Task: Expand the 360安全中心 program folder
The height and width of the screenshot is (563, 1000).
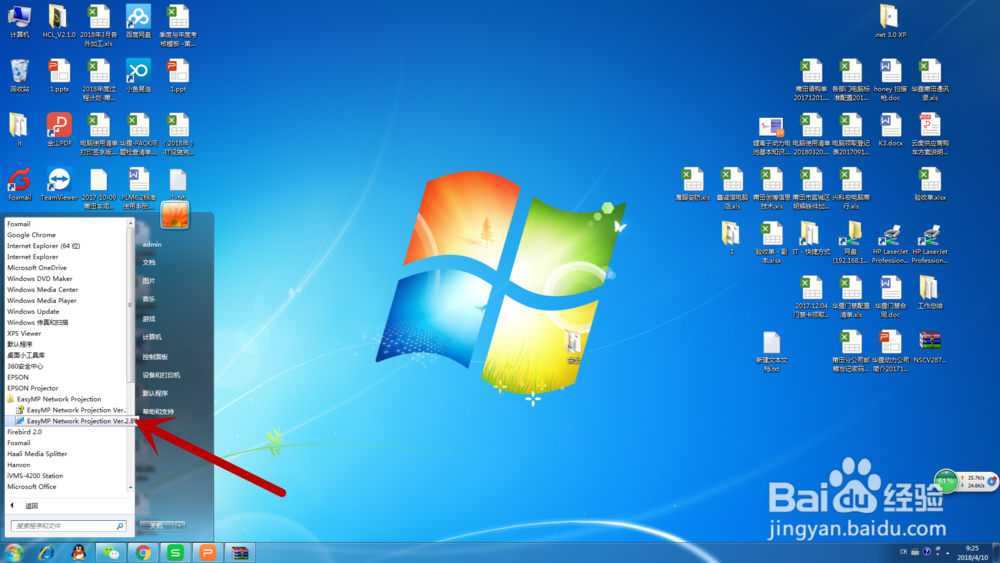Action: coord(25,366)
